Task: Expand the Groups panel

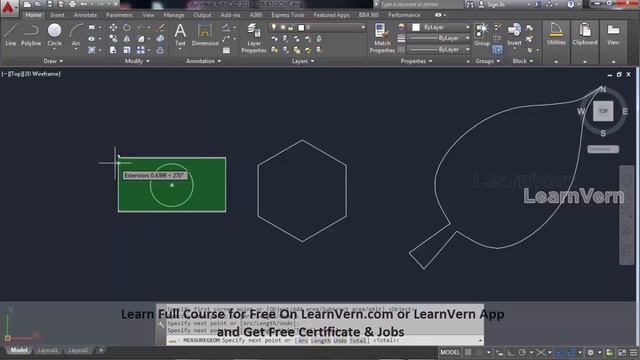Action: (488, 61)
